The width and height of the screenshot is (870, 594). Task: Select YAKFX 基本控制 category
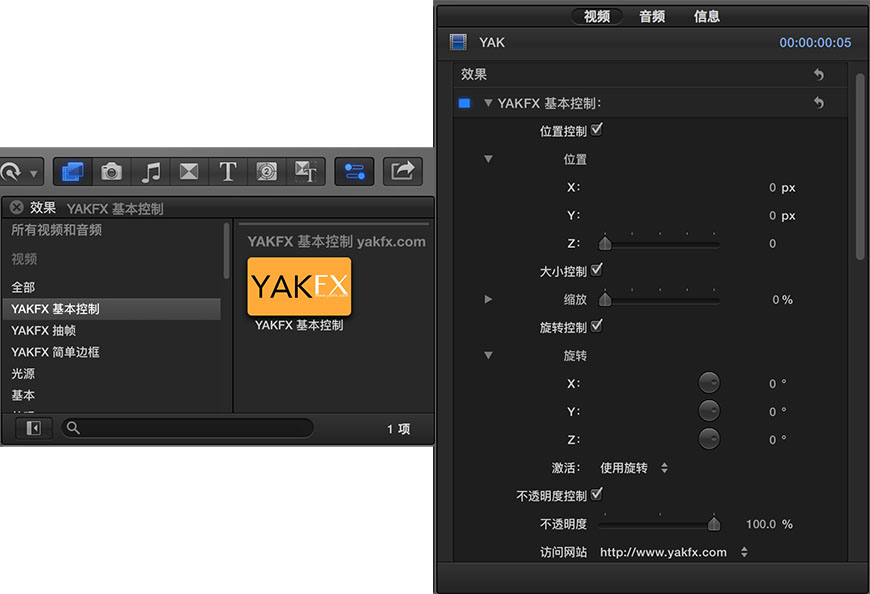click(112, 309)
